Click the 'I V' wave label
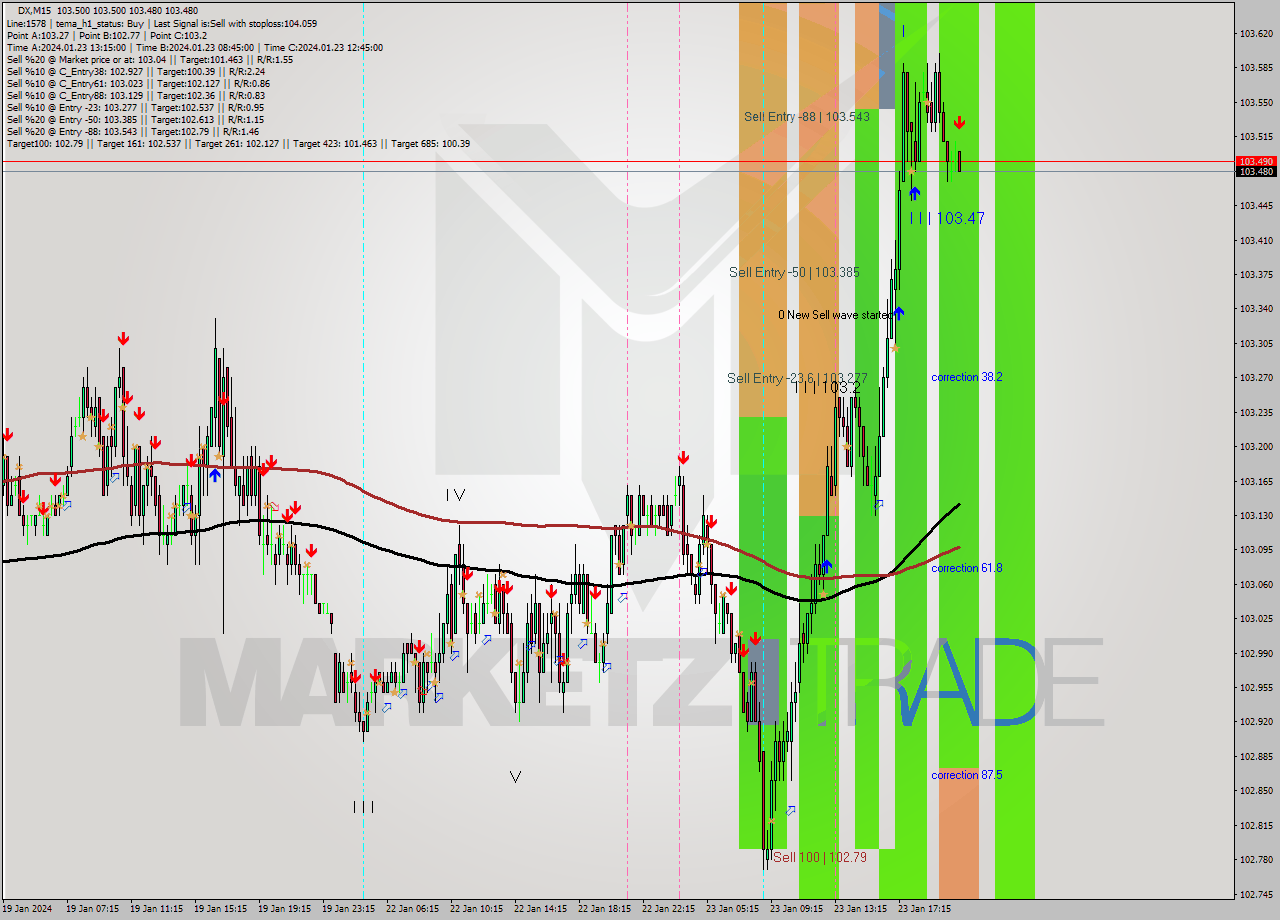Viewport: 1280px width, 920px height. (x=455, y=494)
